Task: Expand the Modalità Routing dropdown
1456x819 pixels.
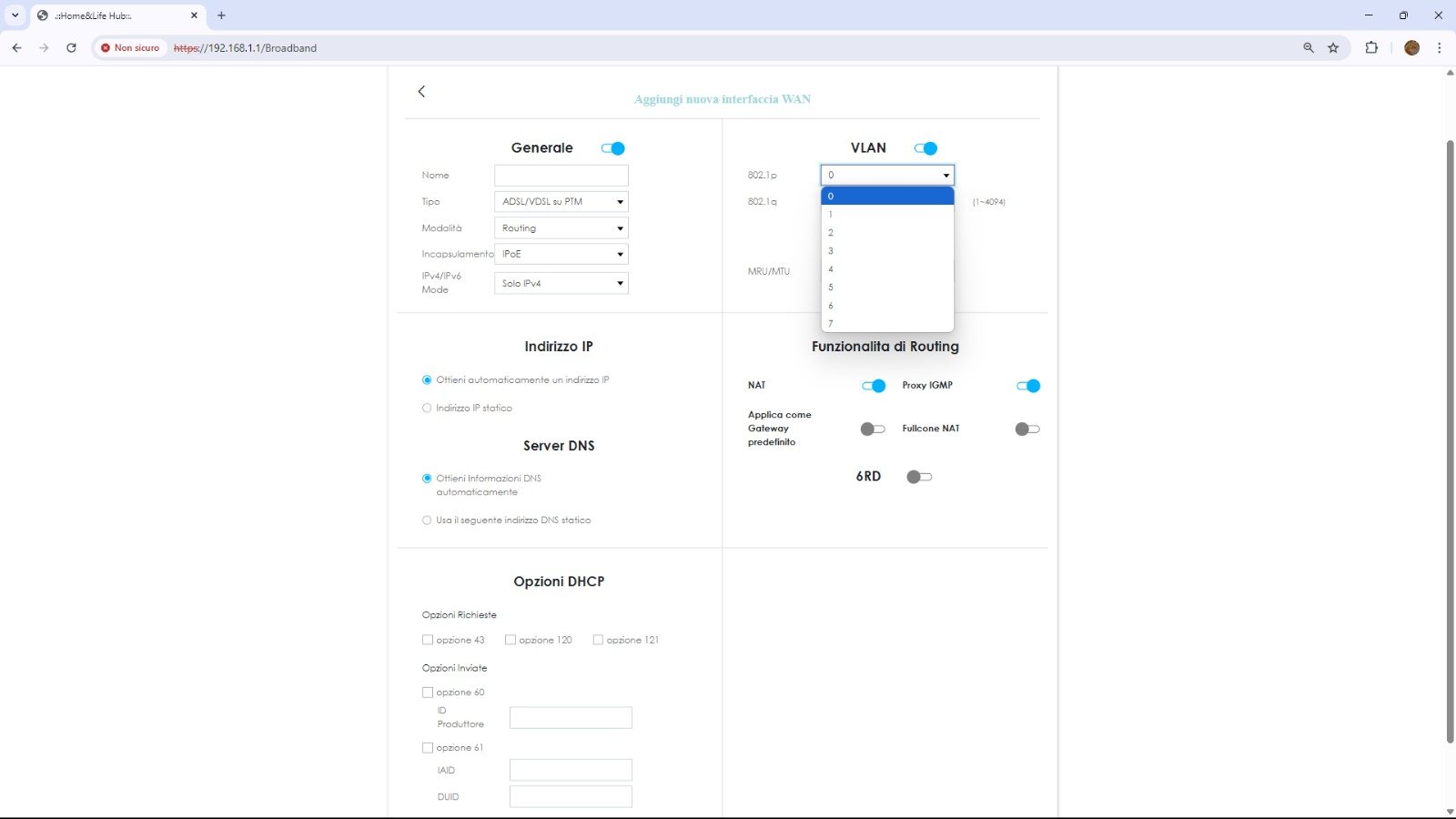Action: [561, 228]
